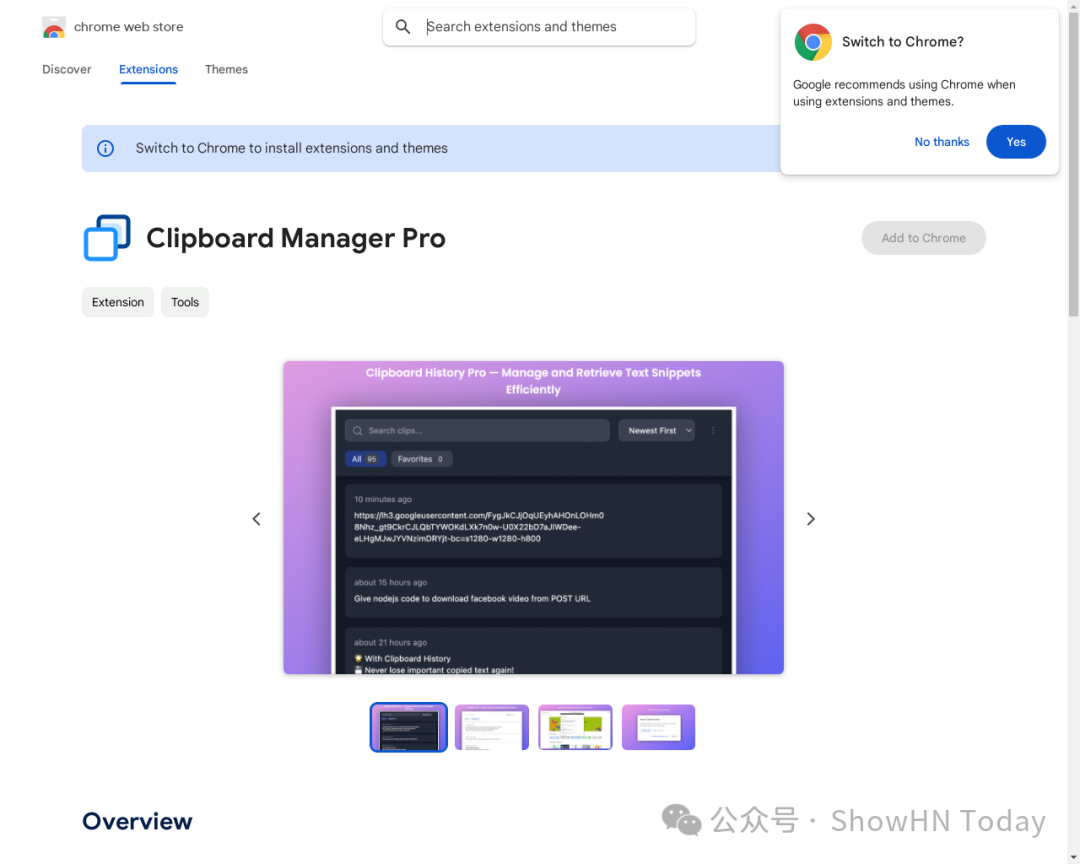Click the Extension category chip
The height and width of the screenshot is (864, 1080).
tap(118, 302)
